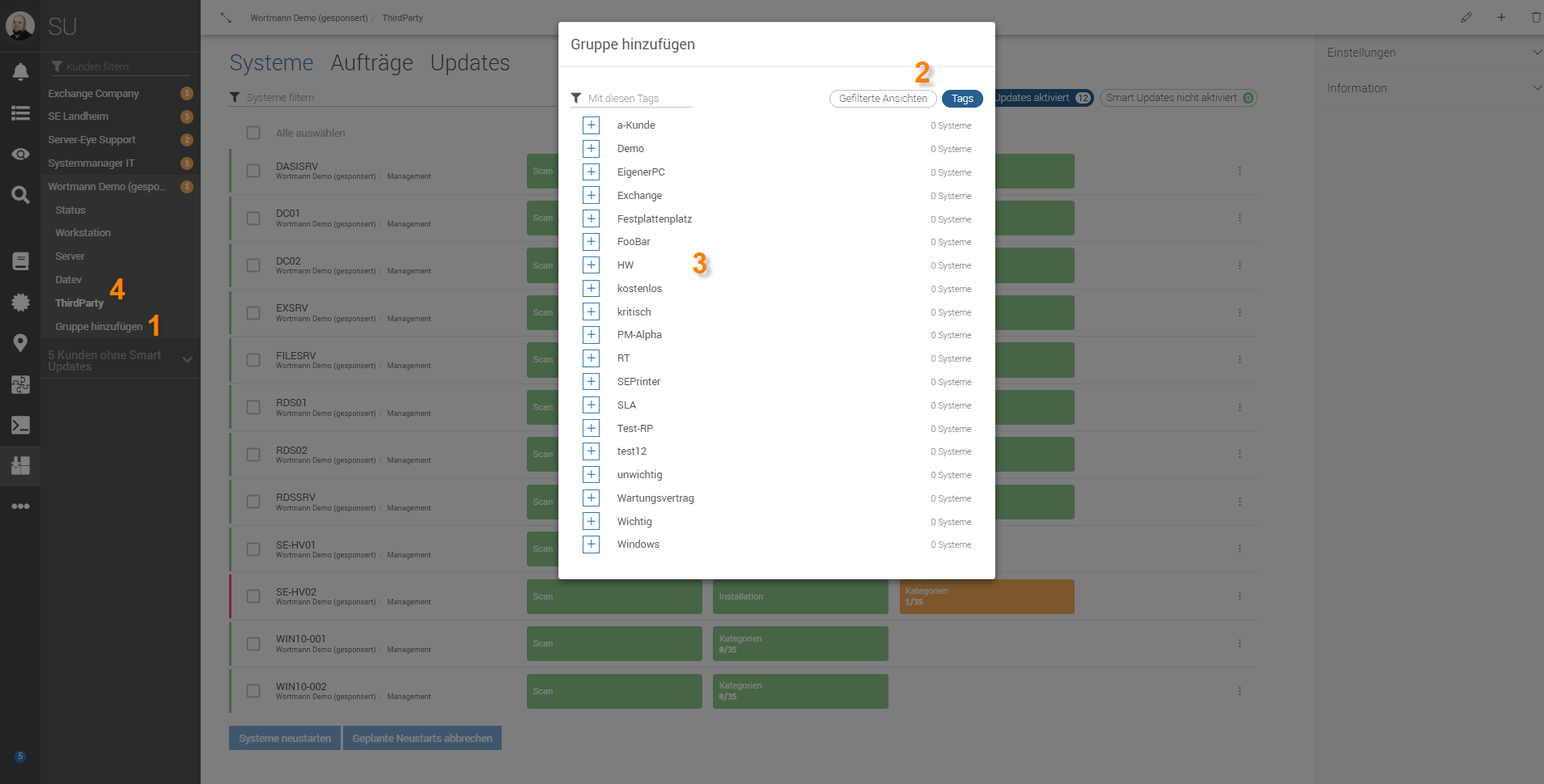Tick the checkbox for system DC01

(253, 218)
